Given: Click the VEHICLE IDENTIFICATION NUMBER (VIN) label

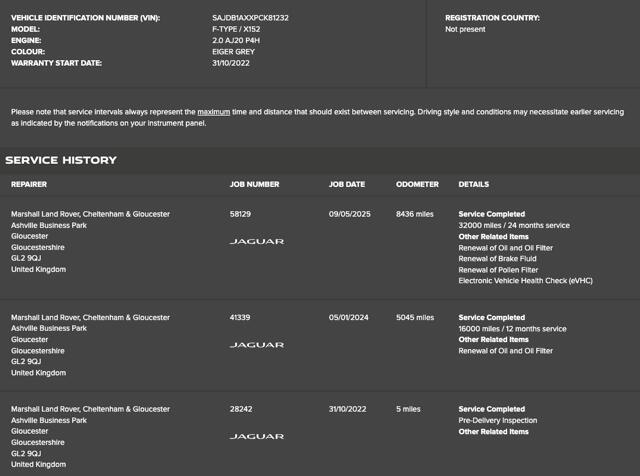Looking at the screenshot, I should click(85, 18).
